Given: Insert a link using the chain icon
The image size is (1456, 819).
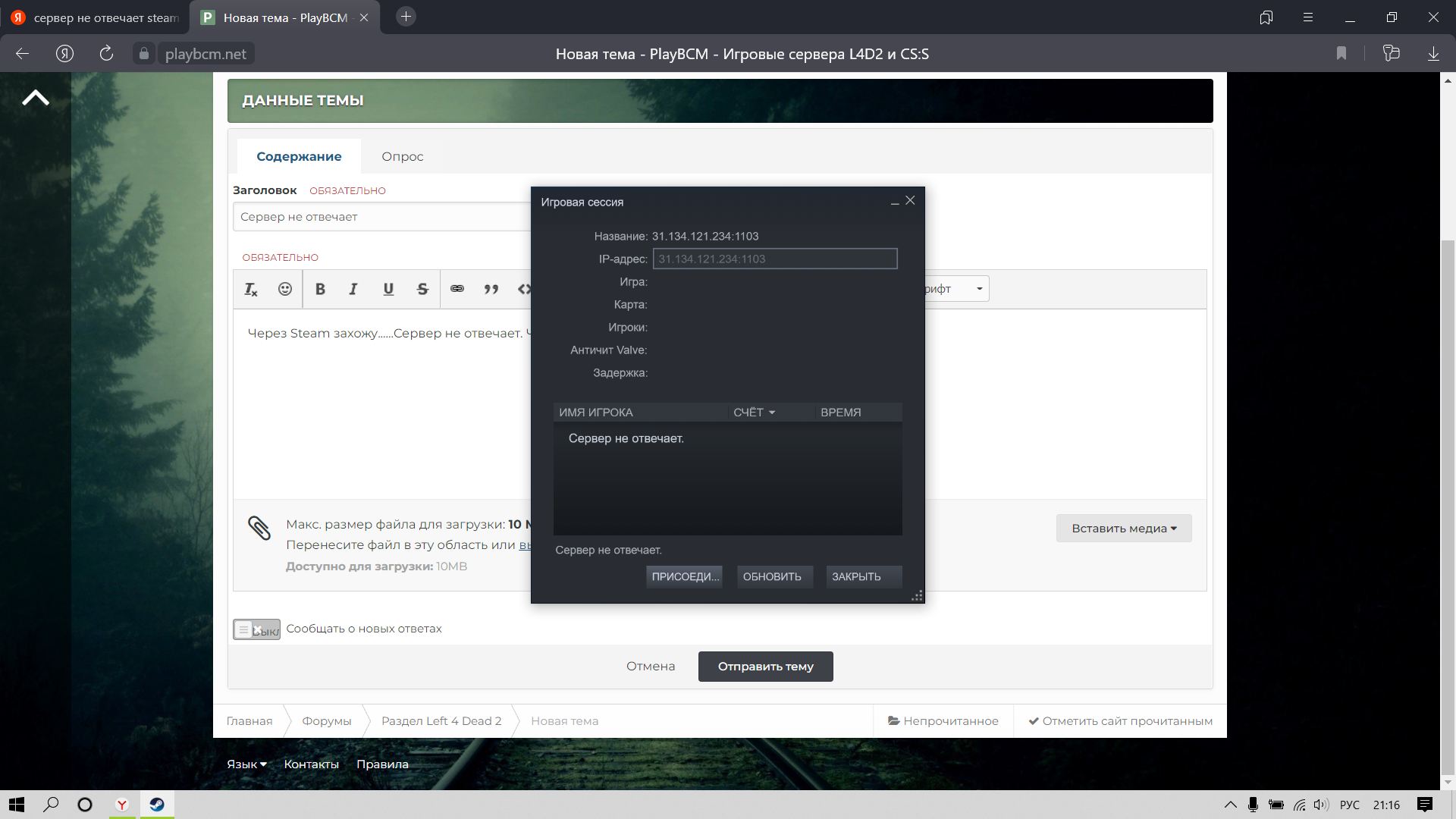Looking at the screenshot, I should click(457, 289).
